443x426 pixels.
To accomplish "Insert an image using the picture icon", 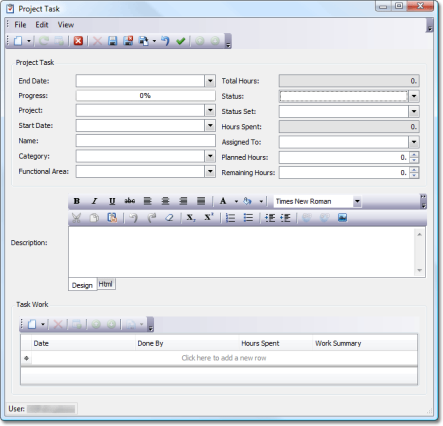I will (x=342, y=218).
